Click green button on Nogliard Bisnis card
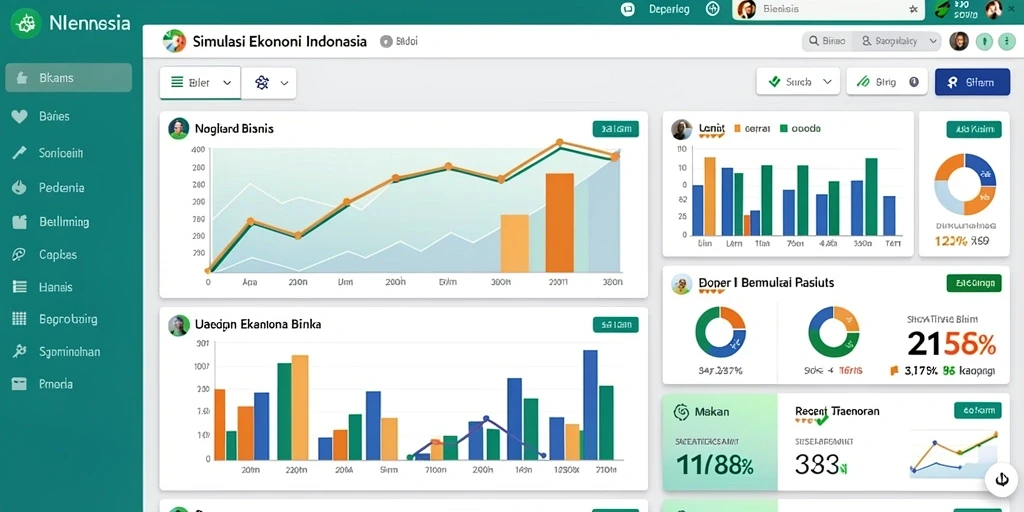 point(615,129)
